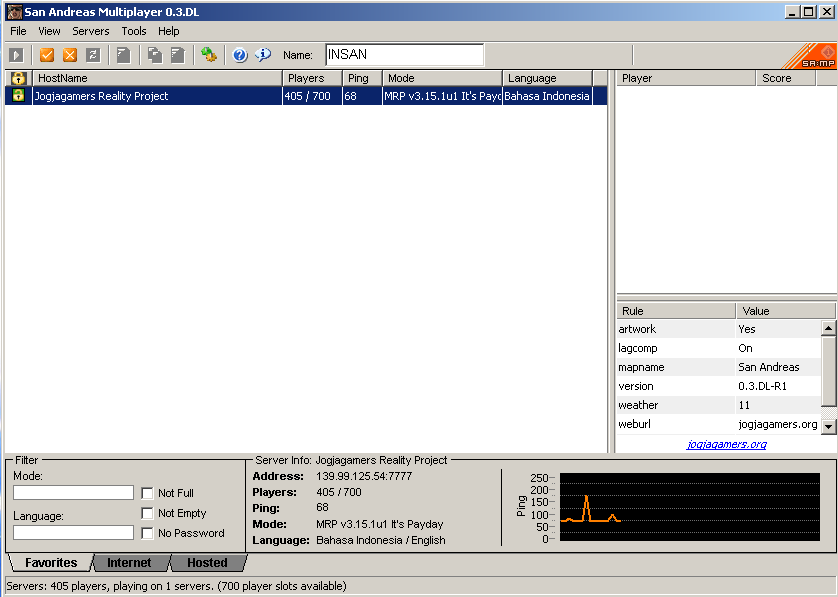Click the about info speech-bubble icon
Viewport: 838px width, 597px height.
[263, 55]
